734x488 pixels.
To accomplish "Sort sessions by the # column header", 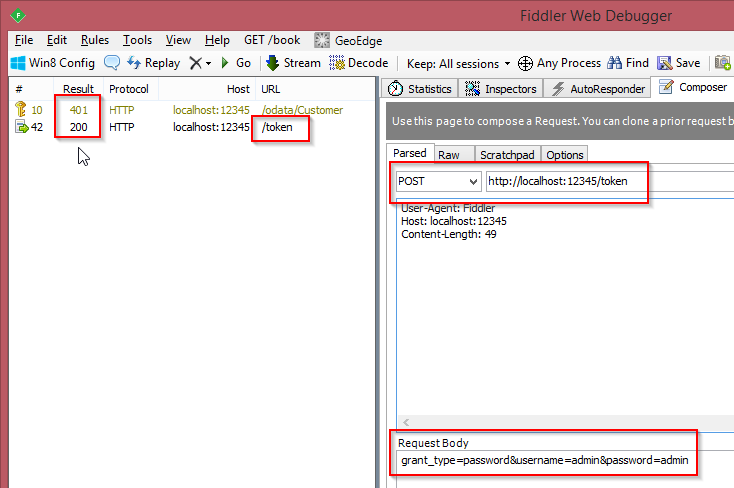I will coord(19,89).
